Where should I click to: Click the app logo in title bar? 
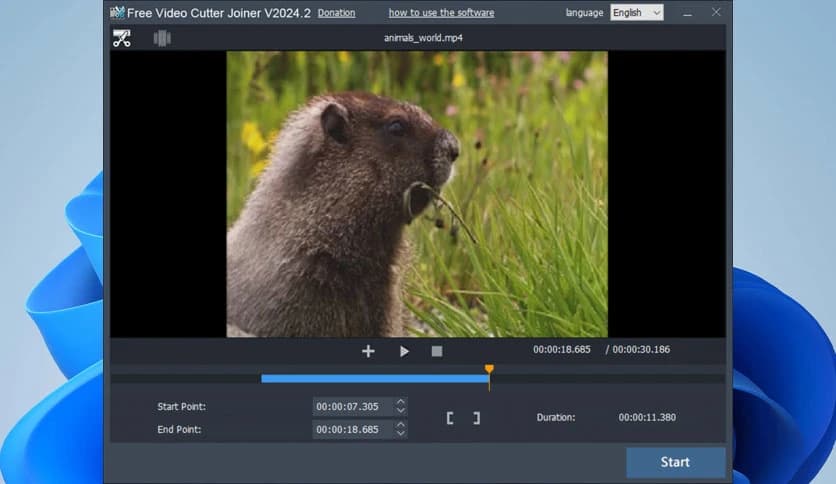(x=117, y=12)
